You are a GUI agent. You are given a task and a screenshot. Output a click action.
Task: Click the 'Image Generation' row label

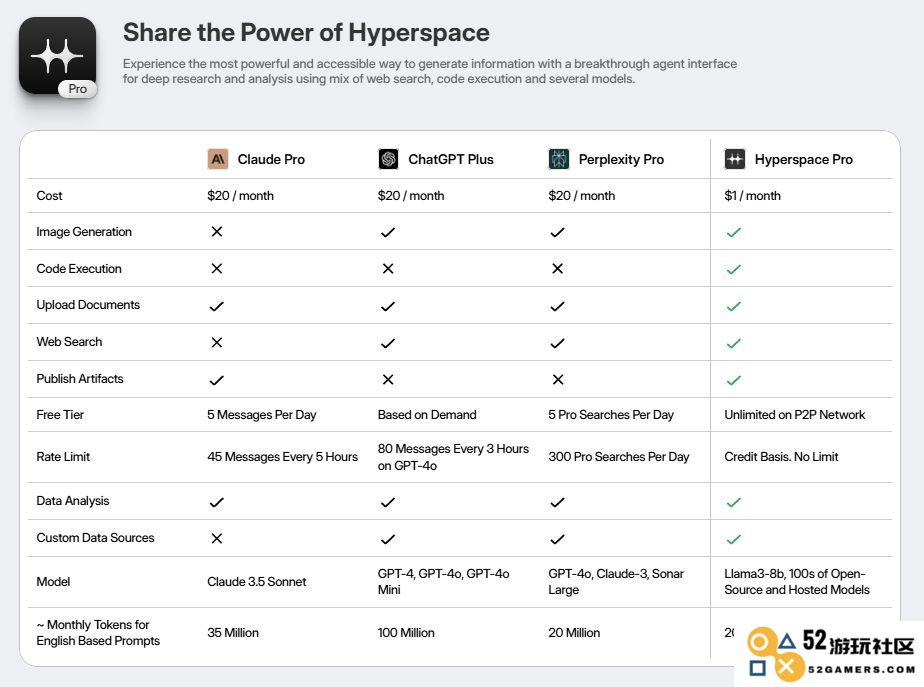84,232
